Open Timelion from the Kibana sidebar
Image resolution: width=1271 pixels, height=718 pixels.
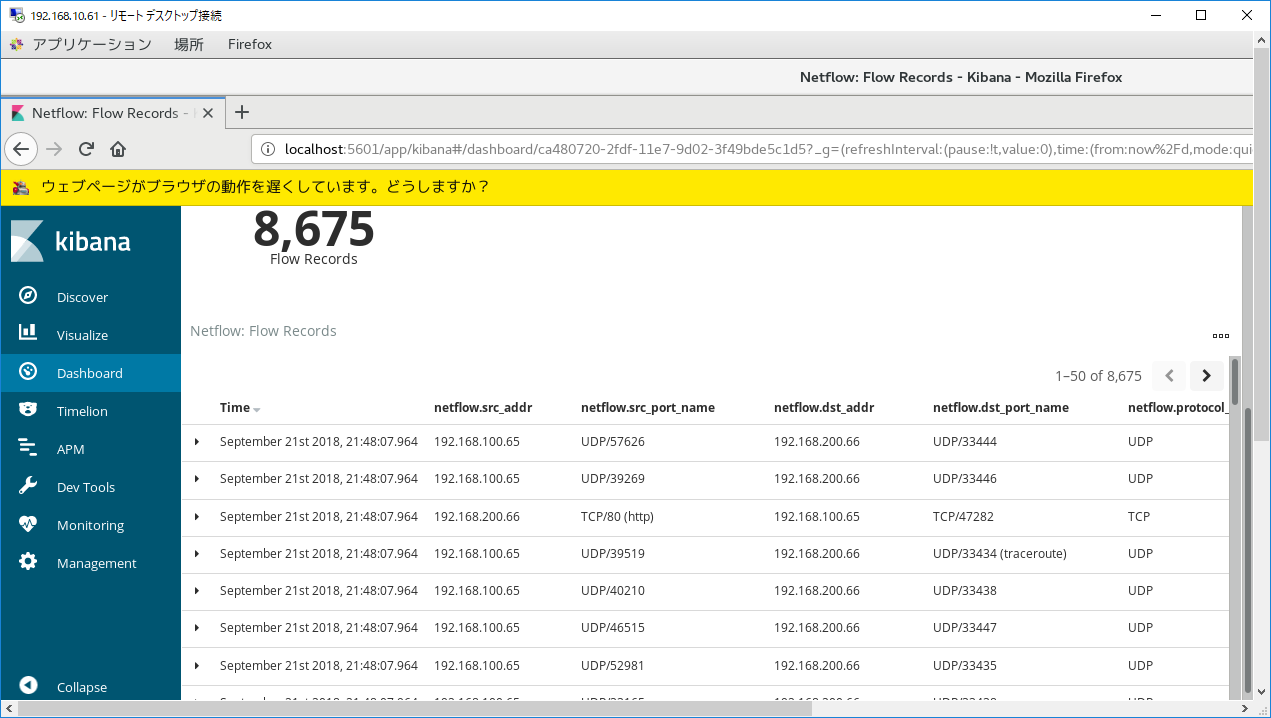tap(81, 410)
